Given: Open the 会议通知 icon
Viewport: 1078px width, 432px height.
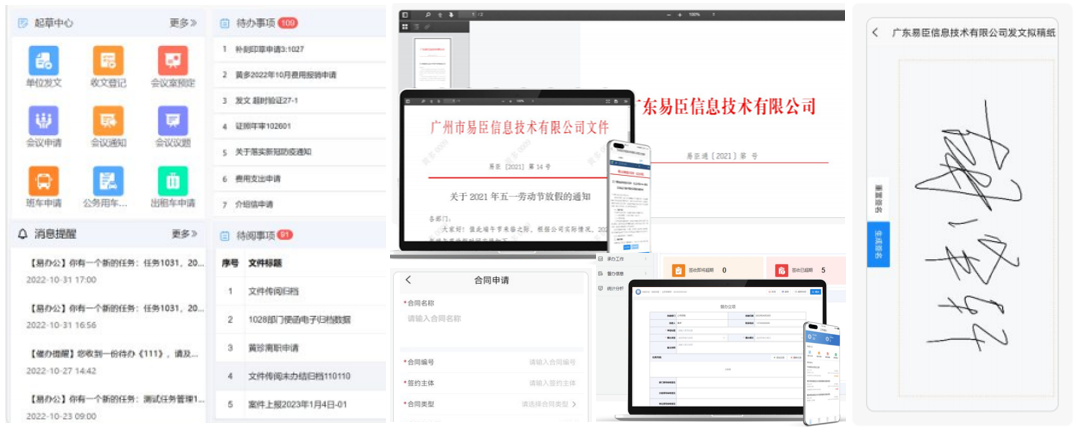Looking at the screenshot, I should pos(108,121).
